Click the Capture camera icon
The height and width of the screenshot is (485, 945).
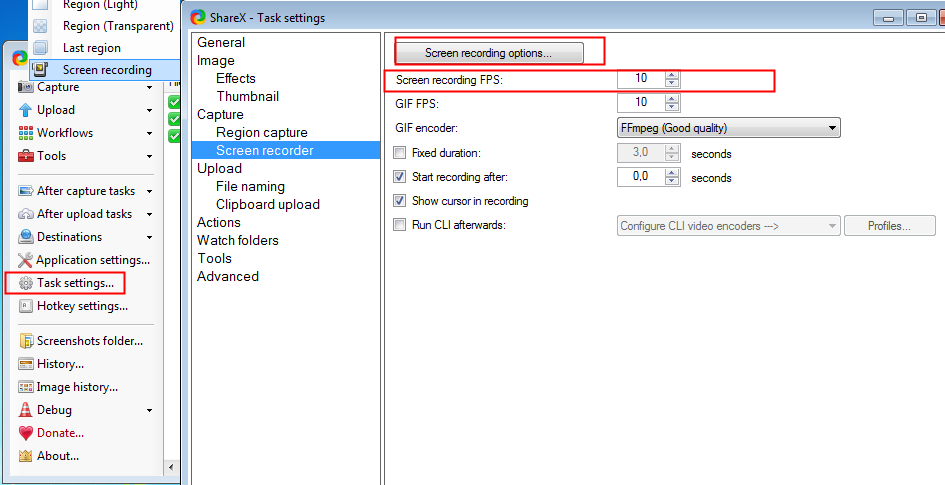25,87
